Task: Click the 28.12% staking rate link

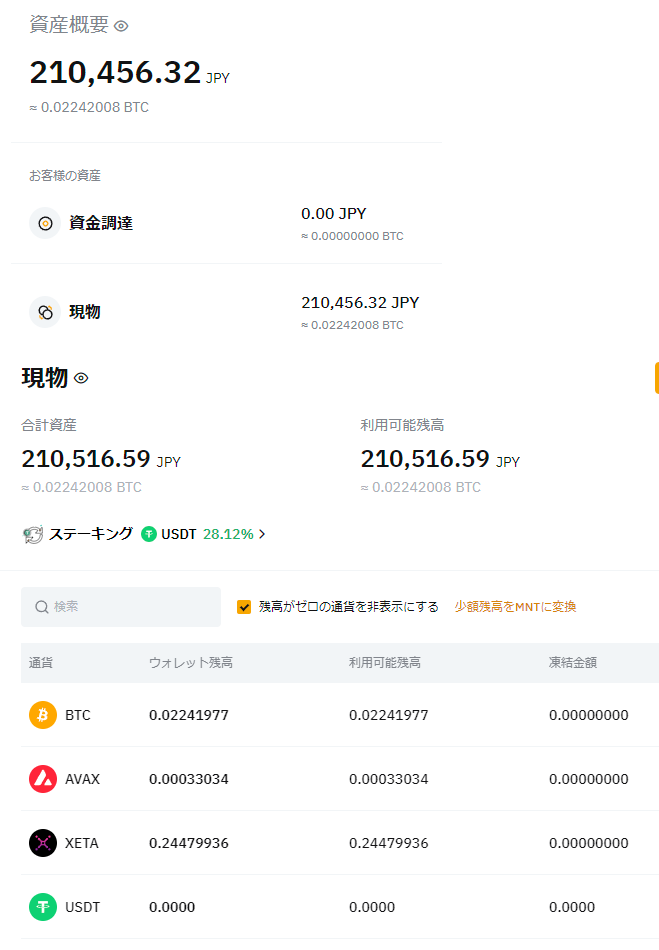Action: [x=227, y=534]
